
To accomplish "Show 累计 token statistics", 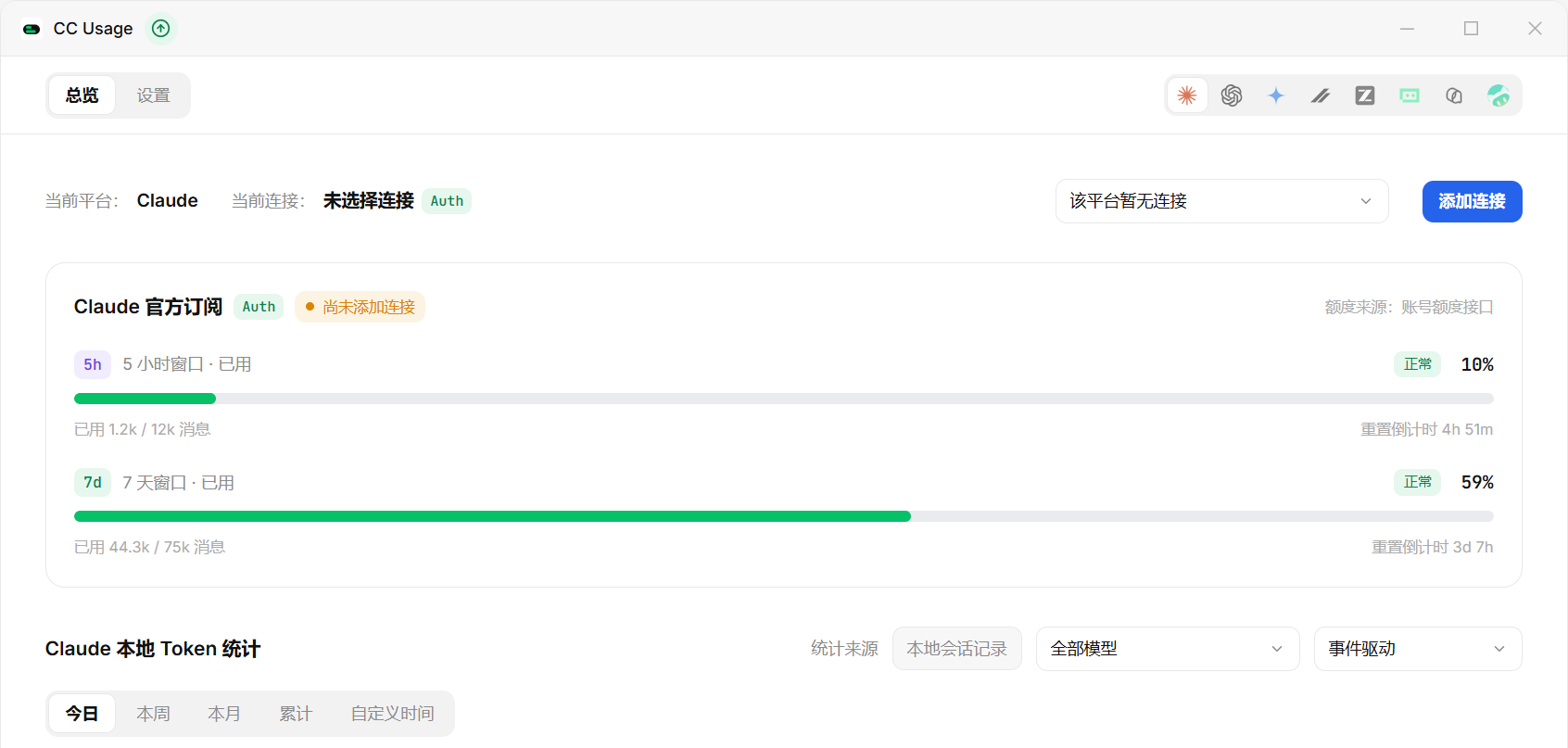I will tap(297, 714).
